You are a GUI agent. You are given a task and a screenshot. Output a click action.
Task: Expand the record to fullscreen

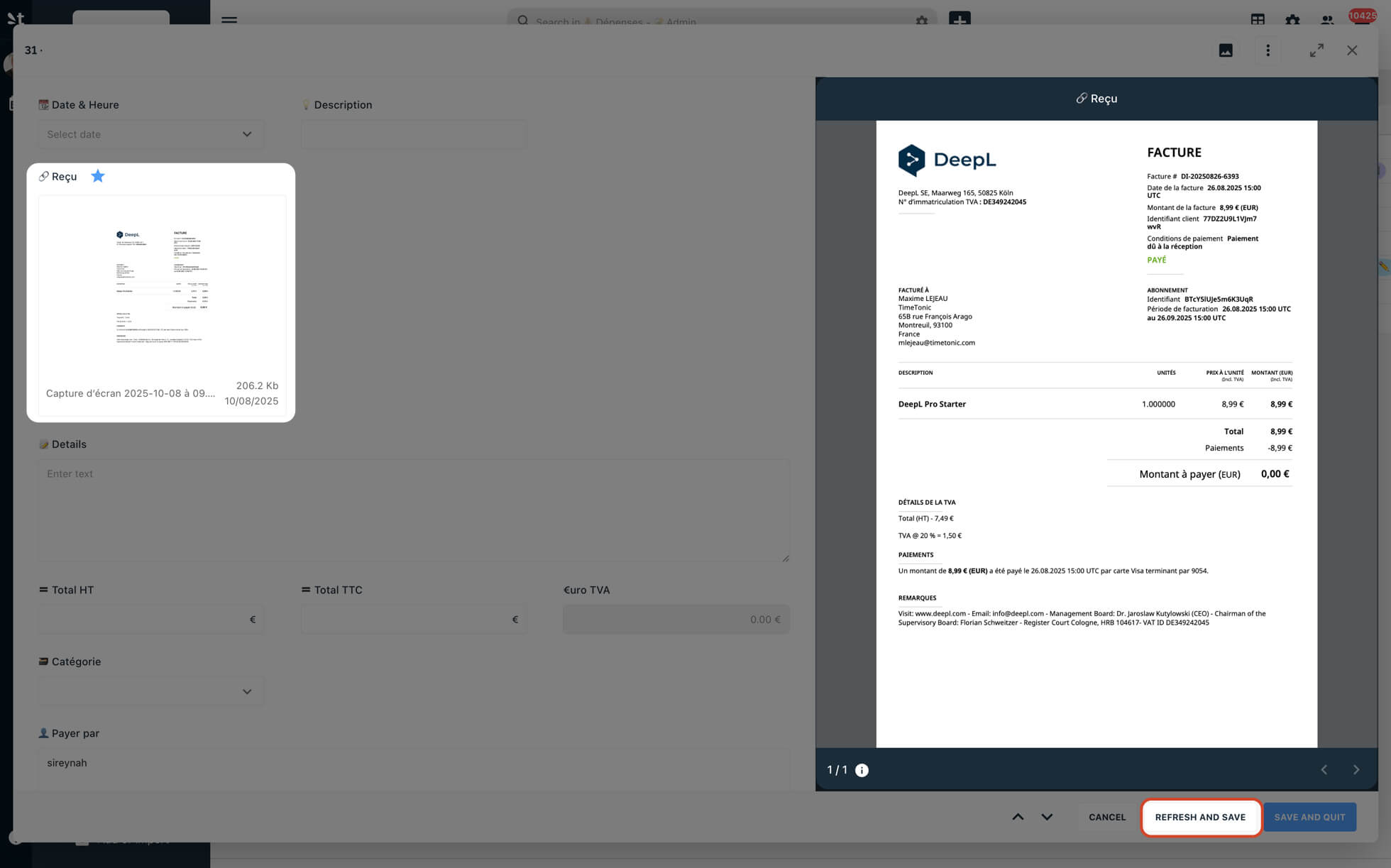click(1316, 50)
